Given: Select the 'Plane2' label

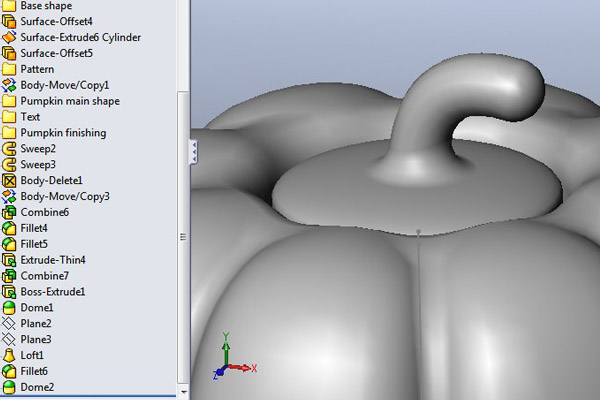Looking at the screenshot, I should (36, 323).
